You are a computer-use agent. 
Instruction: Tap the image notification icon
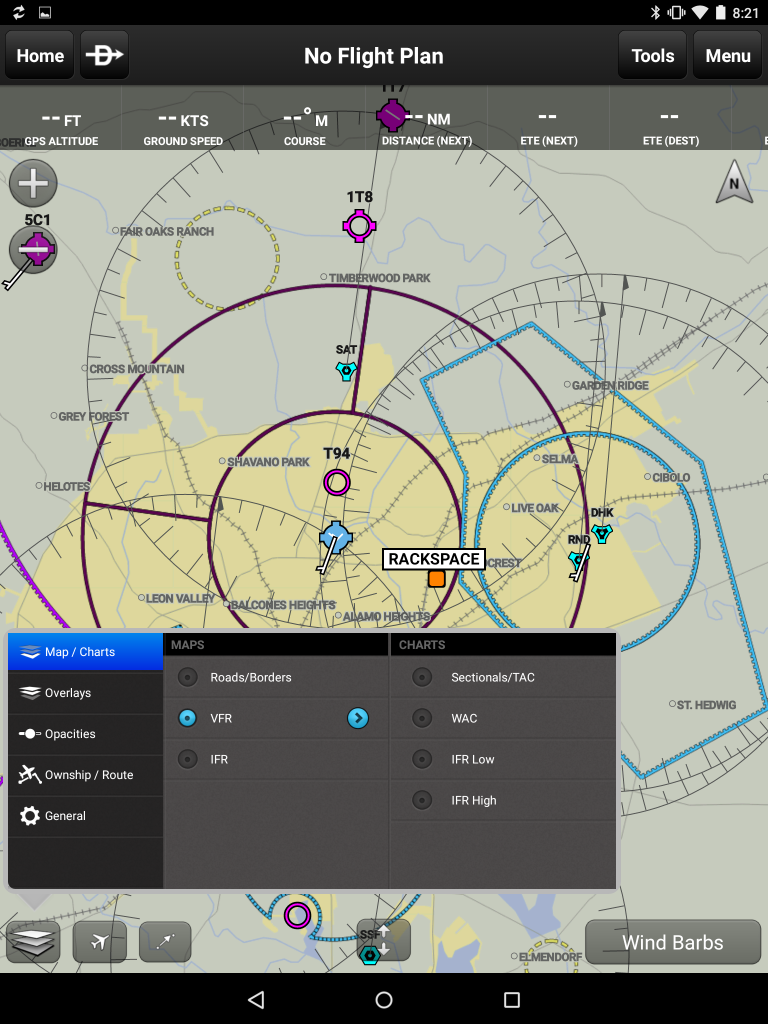pos(45,12)
